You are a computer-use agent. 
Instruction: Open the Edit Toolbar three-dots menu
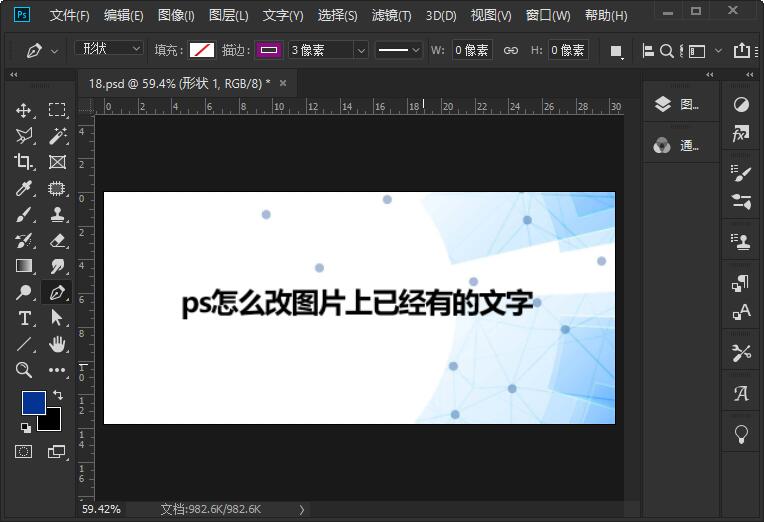(x=57, y=370)
